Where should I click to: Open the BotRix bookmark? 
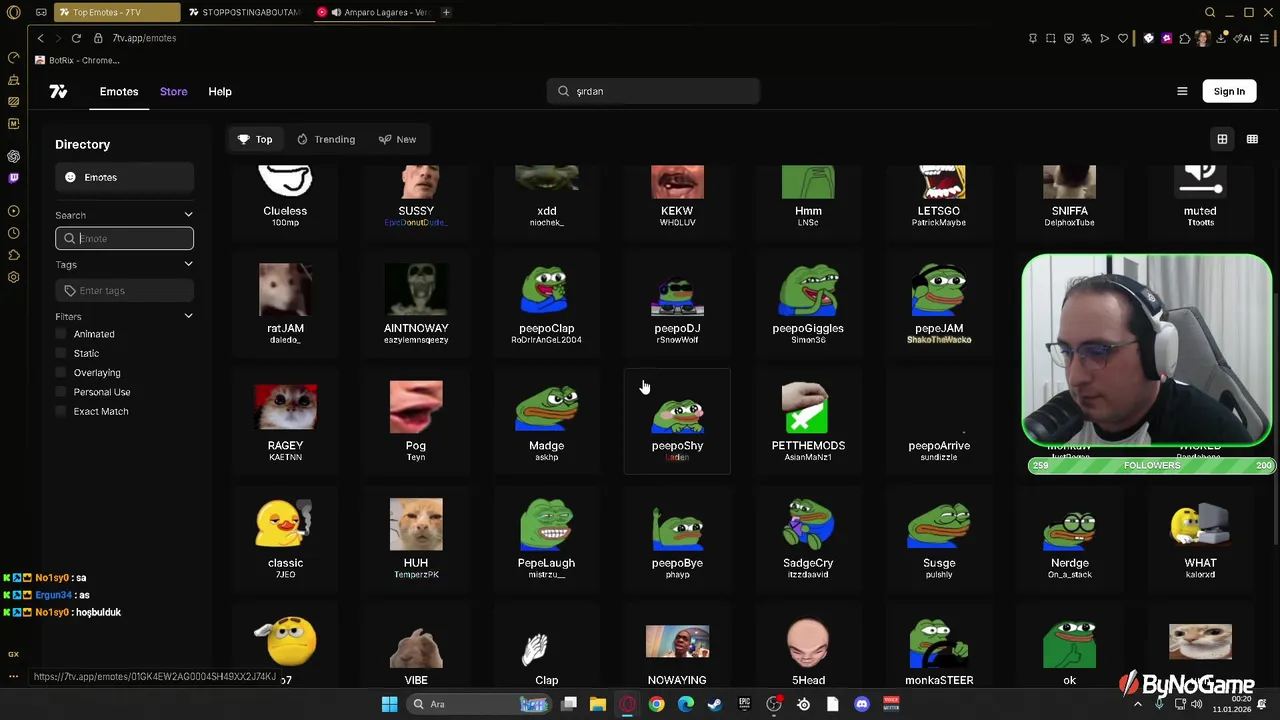[78, 60]
